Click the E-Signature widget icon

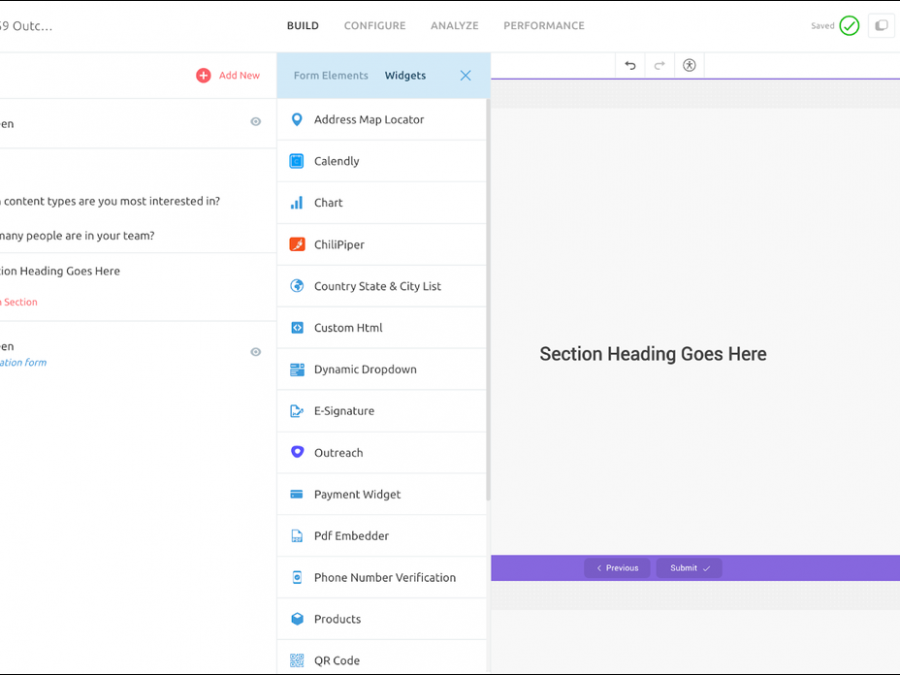[x=297, y=411]
